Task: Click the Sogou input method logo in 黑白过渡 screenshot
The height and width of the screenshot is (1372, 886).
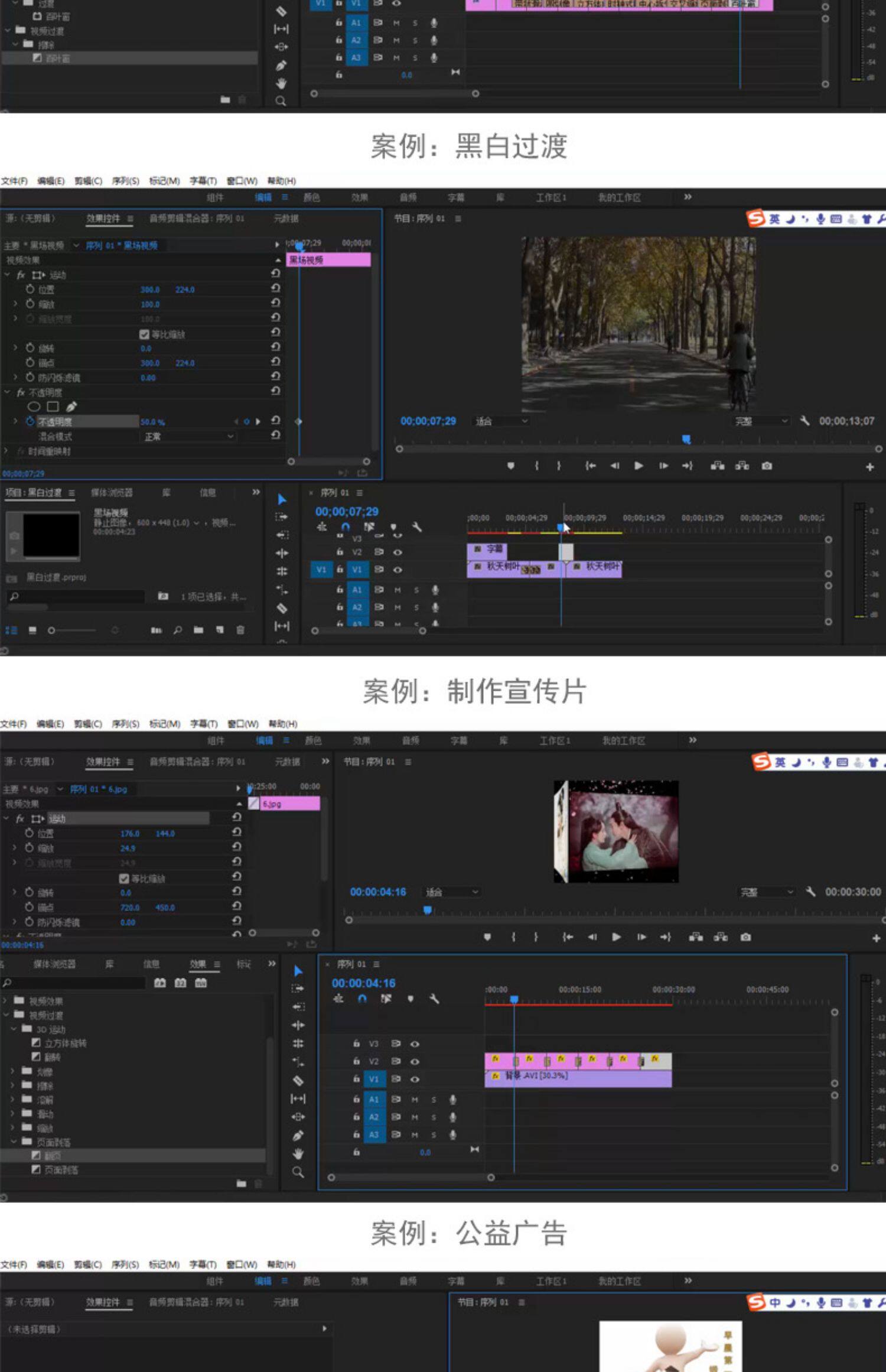Action: (x=755, y=219)
